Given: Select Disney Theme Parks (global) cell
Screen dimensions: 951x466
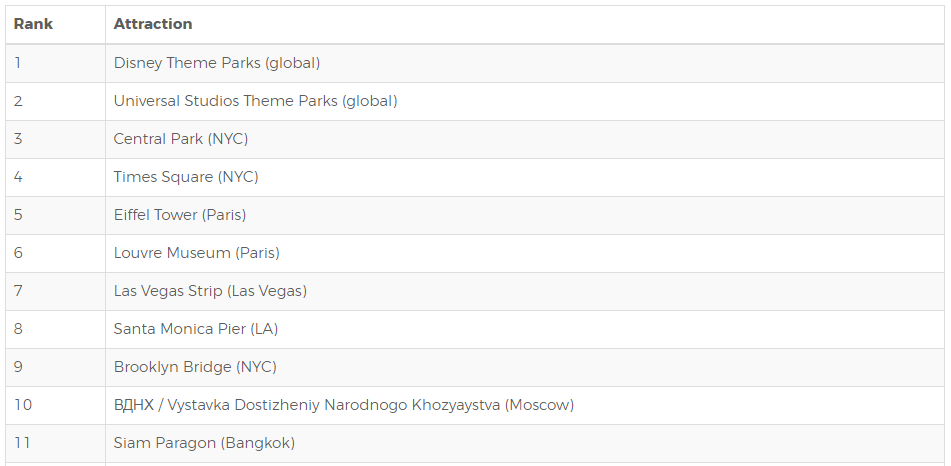Looking at the screenshot, I should 525,63.
